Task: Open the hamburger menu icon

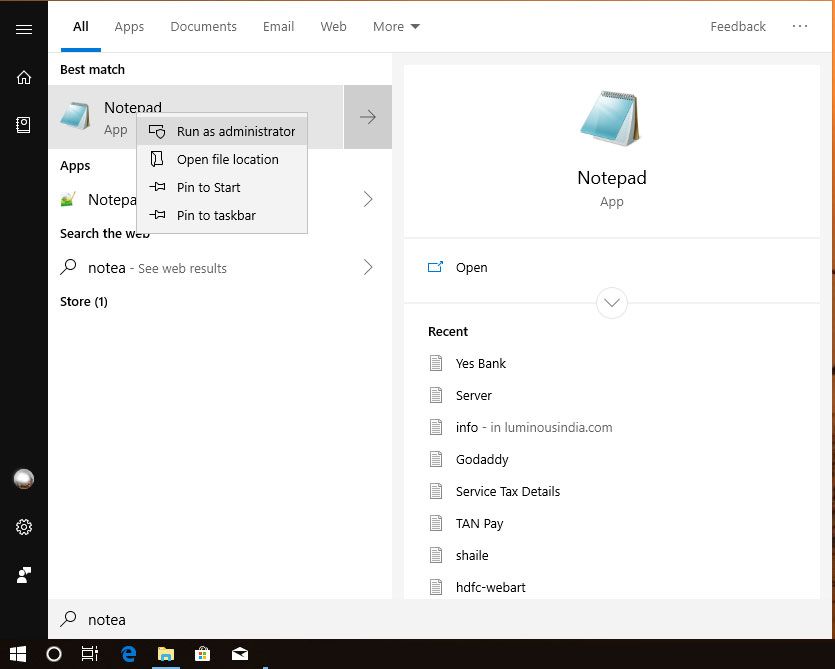Action: [23, 29]
